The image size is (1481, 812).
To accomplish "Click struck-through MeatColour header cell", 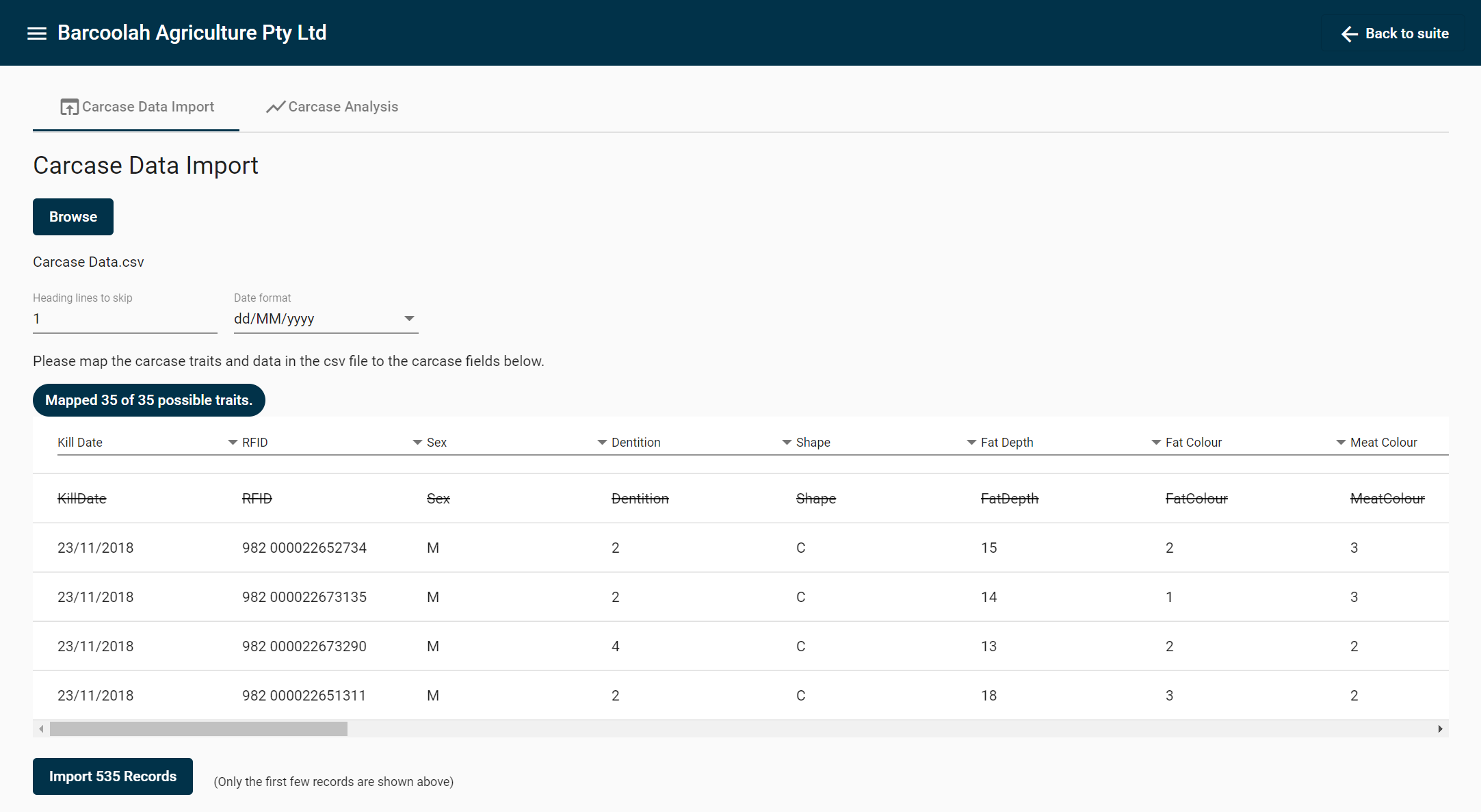I will coord(1387,499).
